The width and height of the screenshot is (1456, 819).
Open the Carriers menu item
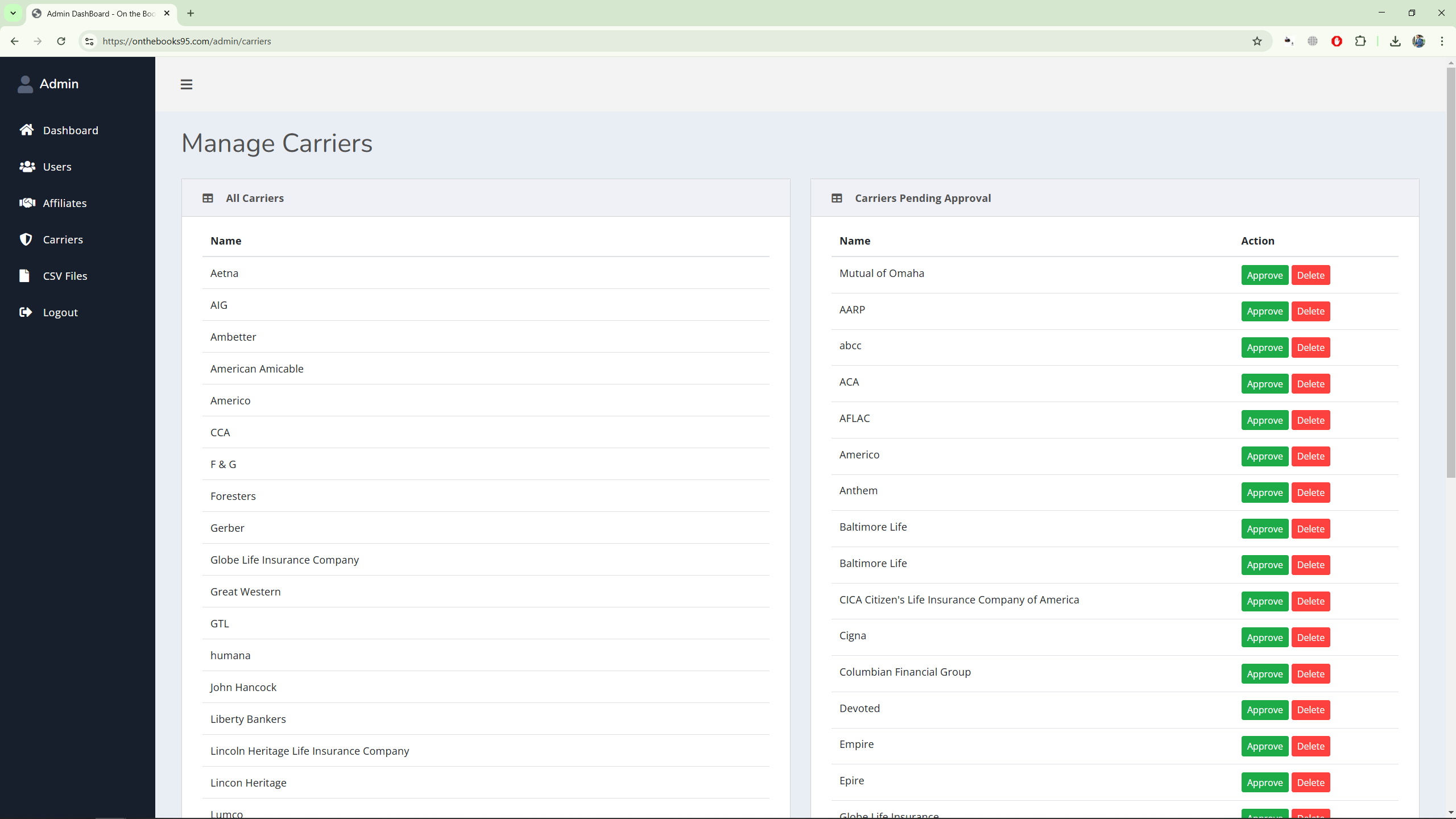tap(63, 239)
